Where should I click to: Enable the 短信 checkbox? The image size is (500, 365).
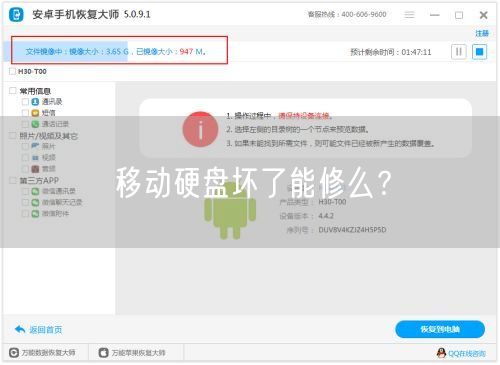tap(25, 113)
